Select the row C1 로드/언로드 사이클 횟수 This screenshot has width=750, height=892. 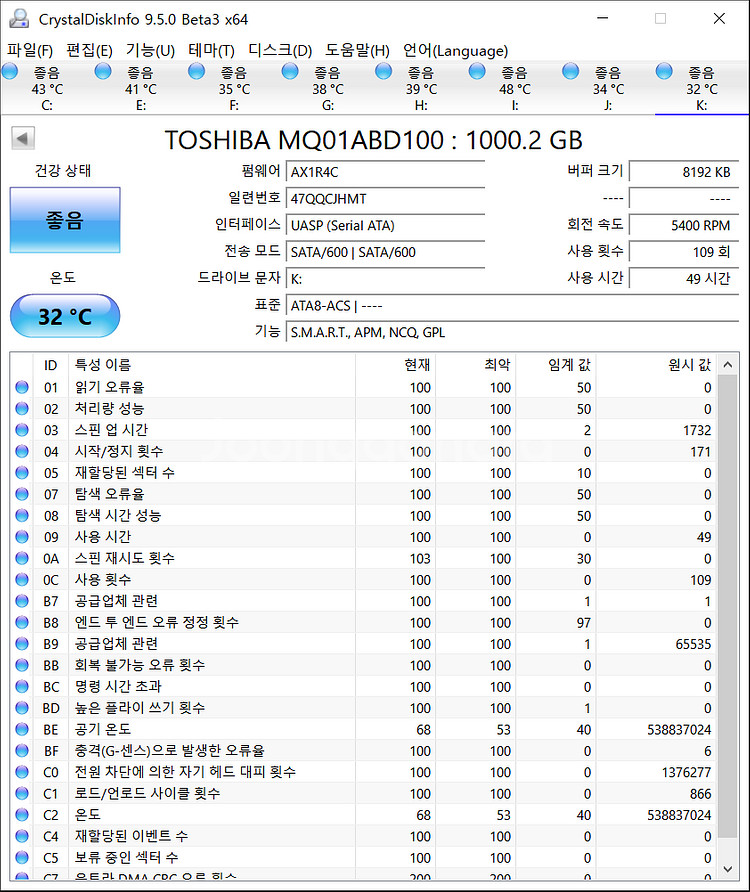pyautogui.click(x=364, y=794)
